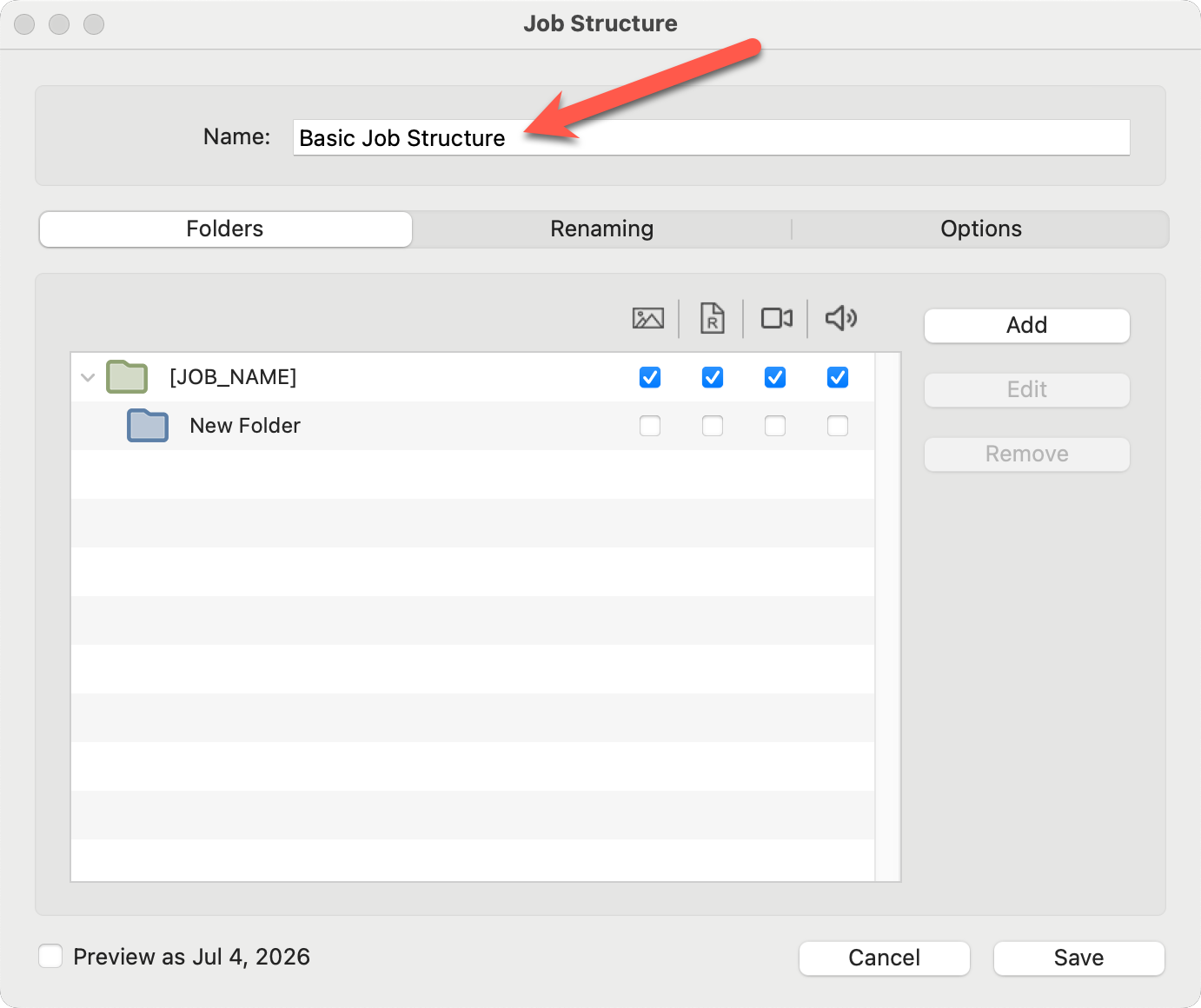The image size is (1201, 1008).
Task: Enable video checkbox for New Folder
Action: click(775, 426)
